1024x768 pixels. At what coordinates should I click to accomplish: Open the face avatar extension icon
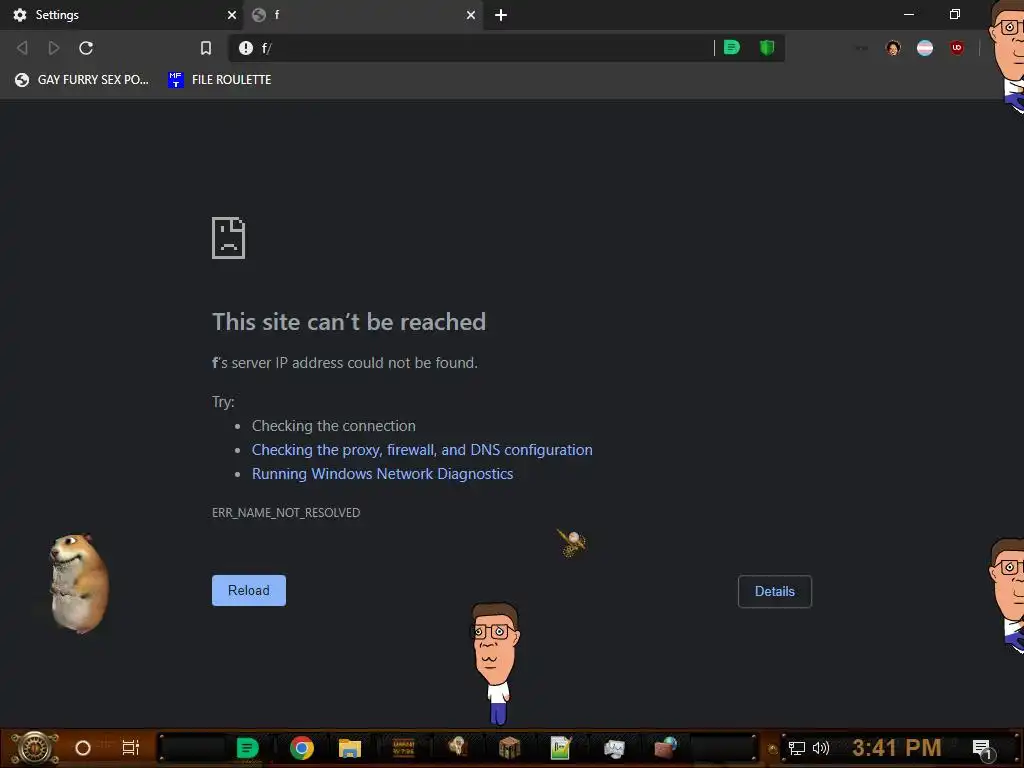click(893, 48)
